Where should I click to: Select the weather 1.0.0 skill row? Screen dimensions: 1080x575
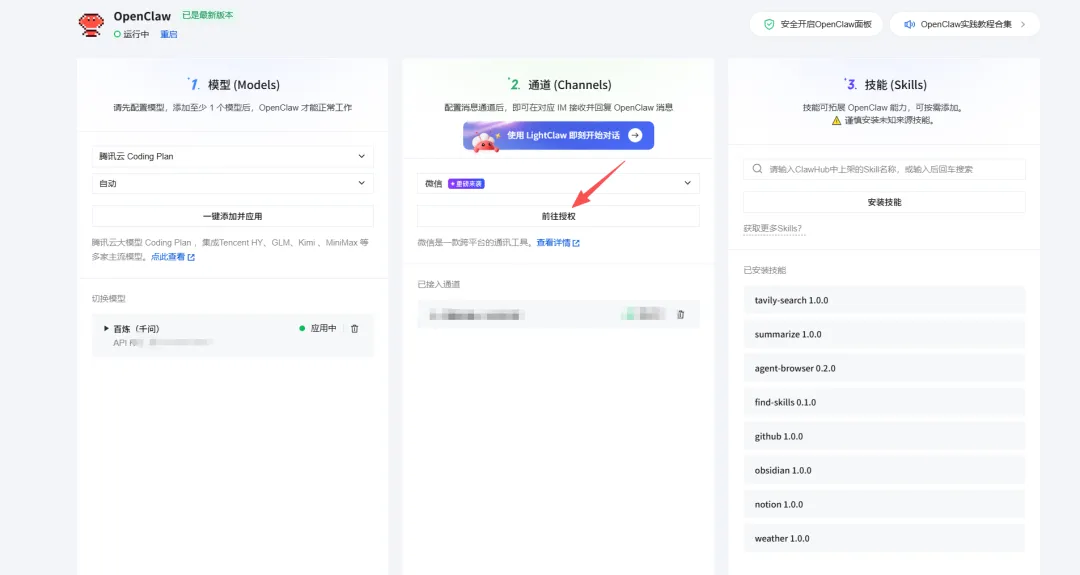[884, 539]
